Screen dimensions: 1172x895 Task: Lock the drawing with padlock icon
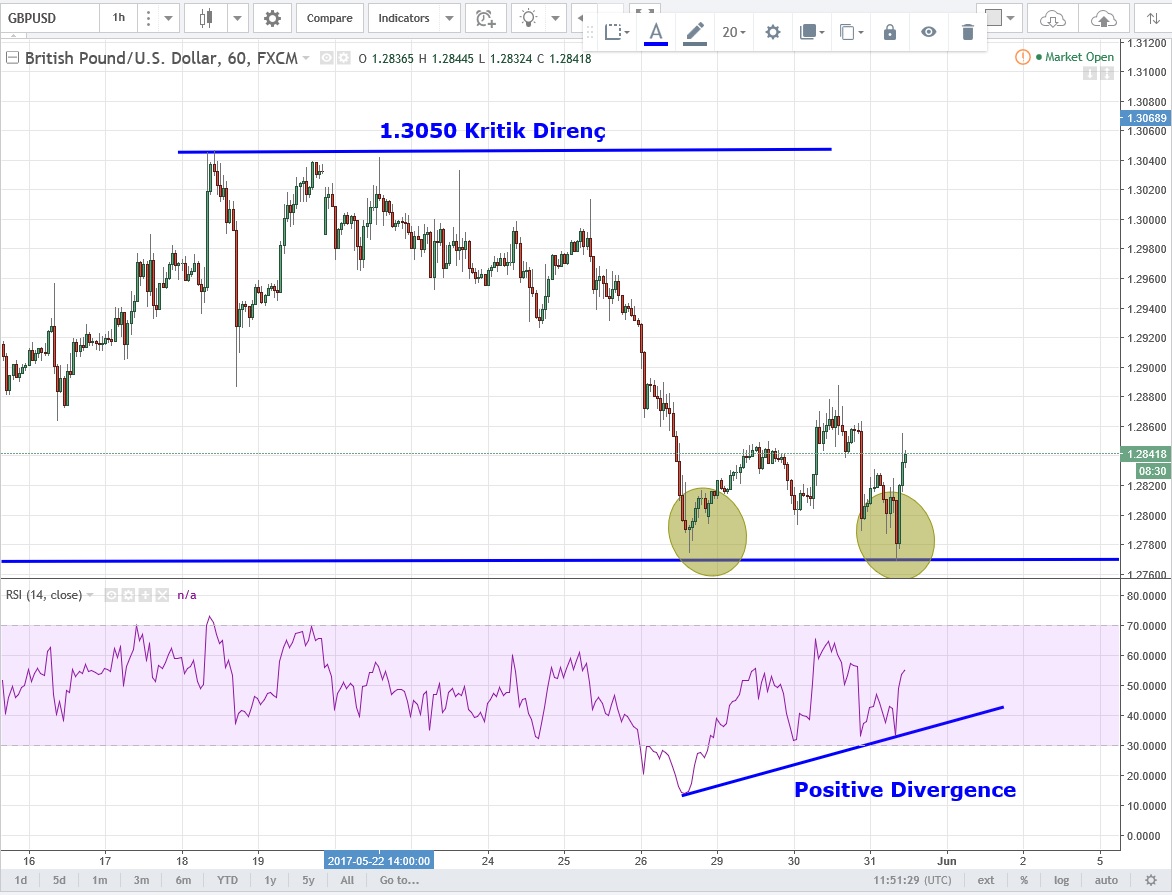tap(889, 32)
